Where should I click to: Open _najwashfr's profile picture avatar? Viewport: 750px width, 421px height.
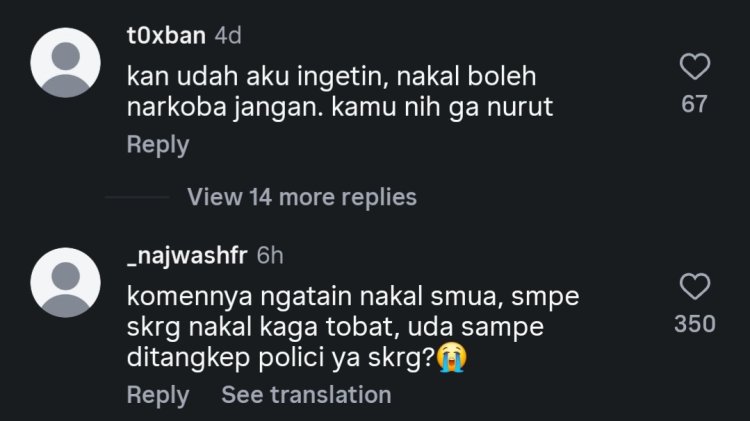[66, 283]
